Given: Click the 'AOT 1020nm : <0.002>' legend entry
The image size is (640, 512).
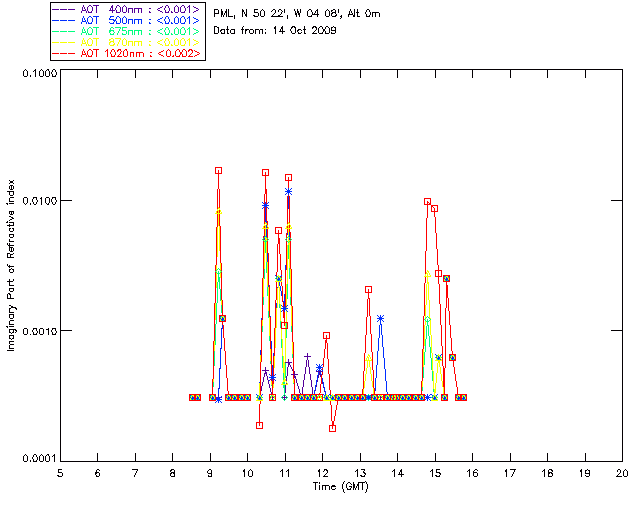Looking at the screenshot, I should click(x=128, y=53).
